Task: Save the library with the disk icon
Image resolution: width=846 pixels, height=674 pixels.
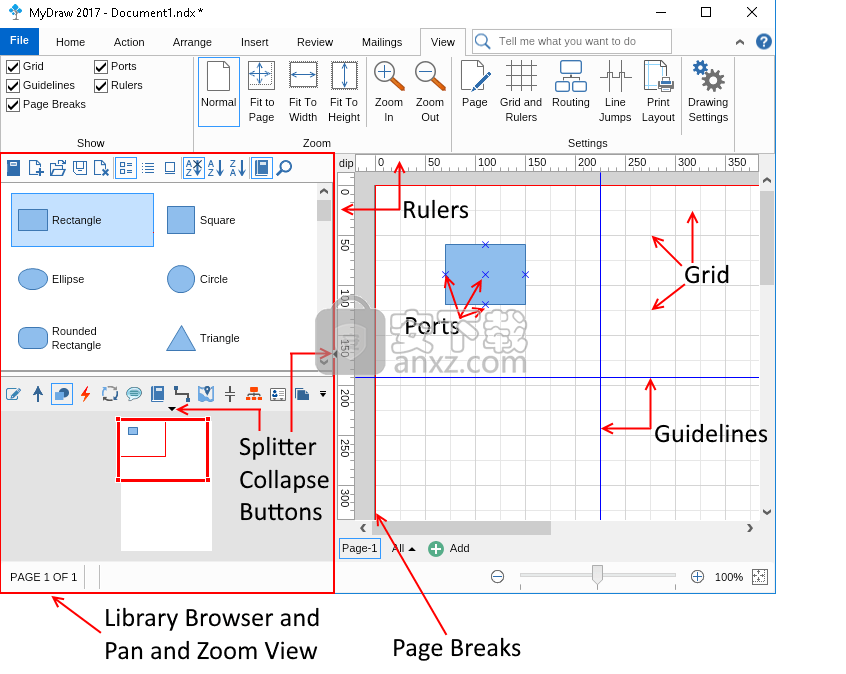Action: [80, 168]
